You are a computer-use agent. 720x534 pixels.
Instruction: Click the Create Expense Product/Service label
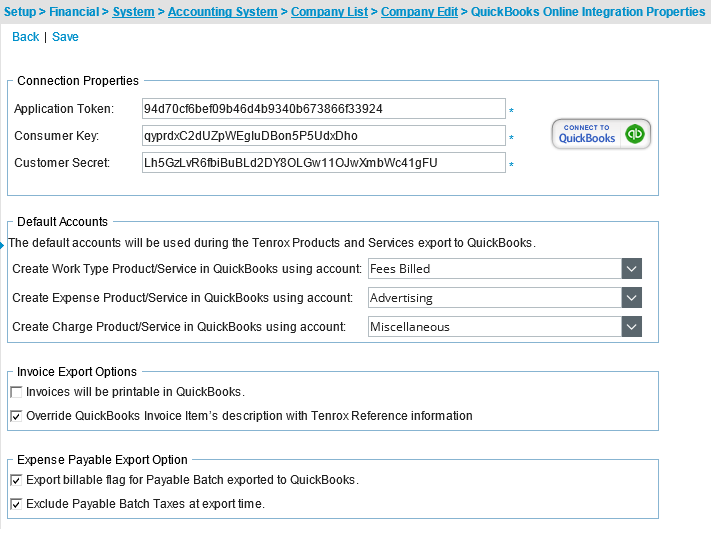click(182, 298)
